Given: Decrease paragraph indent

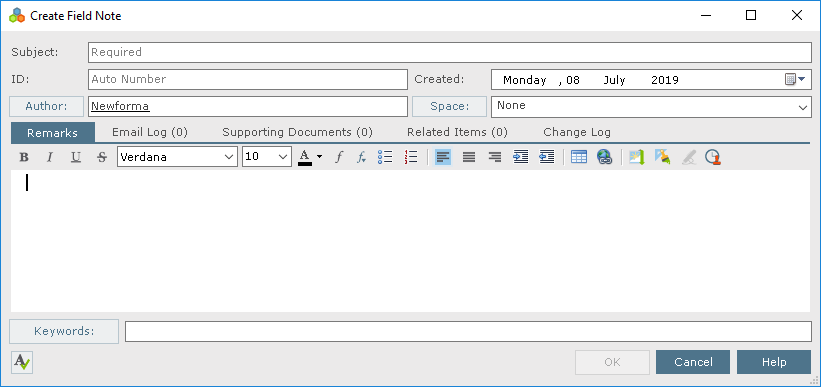Looking at the screenshot, I should click(x=547, y=157).
